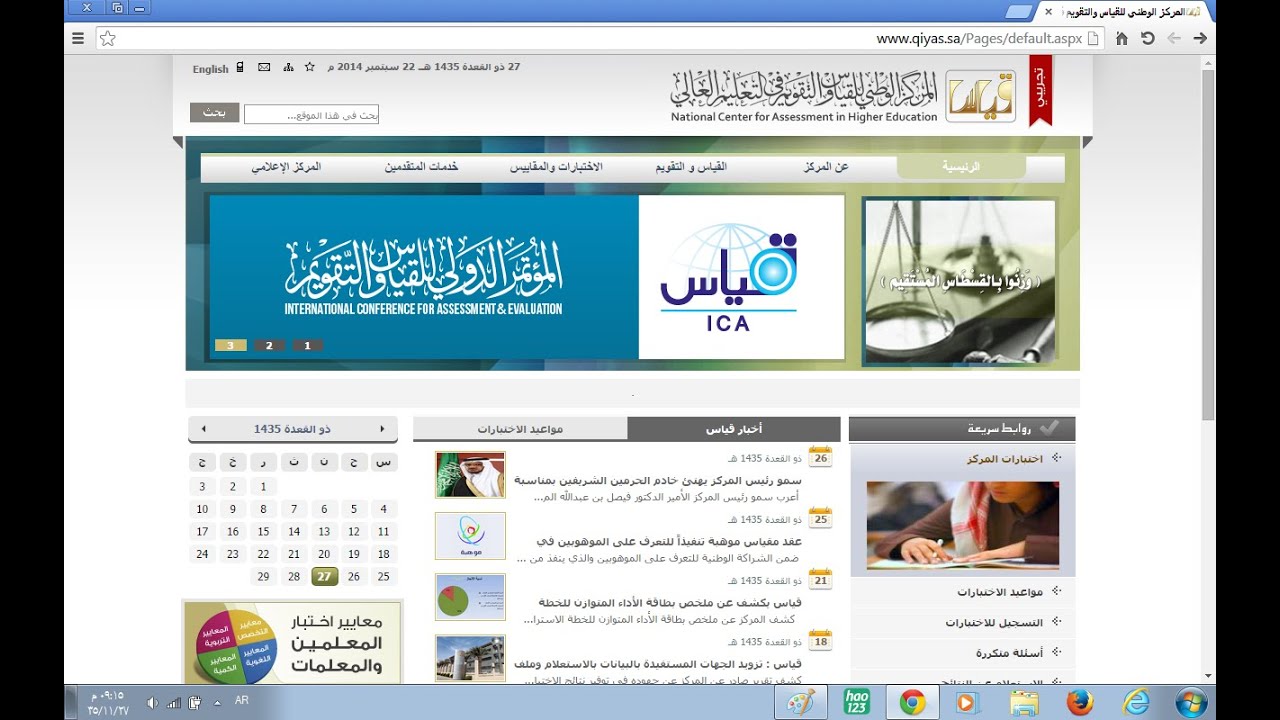Image resolution: width=1280 pixels, height=720 pixels.
Task: Open File Explorer from taskbar
Action: 1023,703
